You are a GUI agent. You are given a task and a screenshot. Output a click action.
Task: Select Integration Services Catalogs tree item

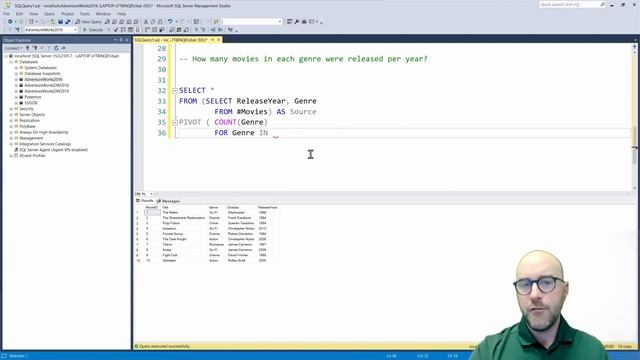point(45,144)
